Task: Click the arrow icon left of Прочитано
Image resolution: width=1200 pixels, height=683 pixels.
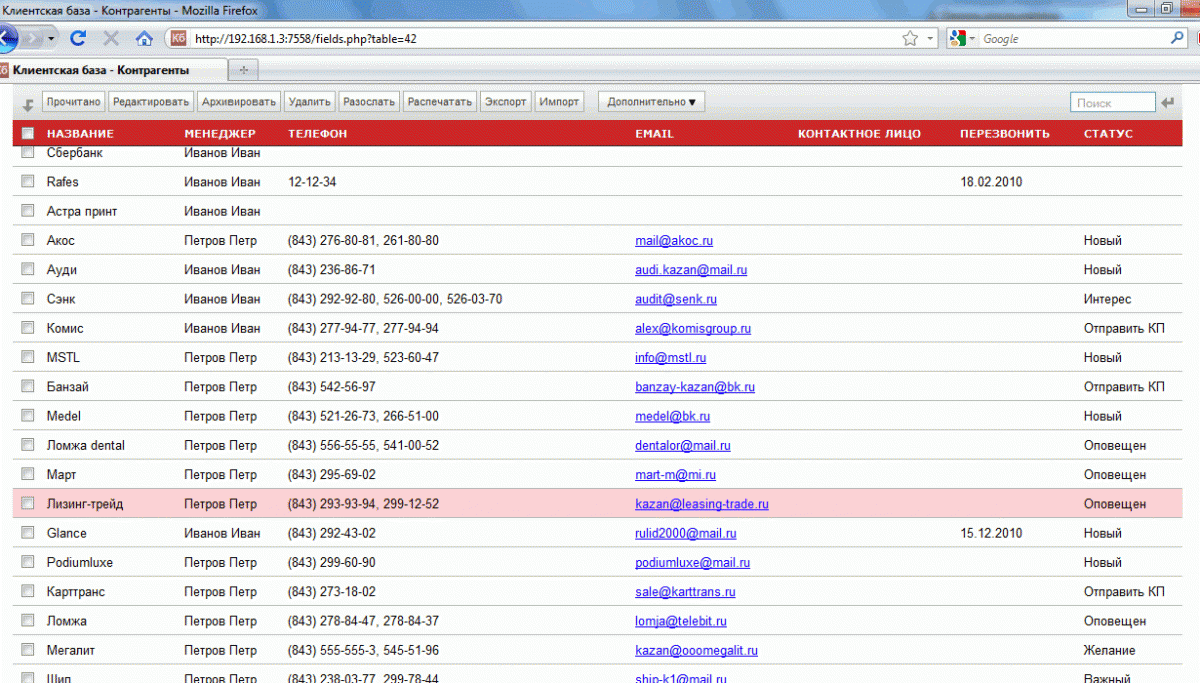Action: 28,104
